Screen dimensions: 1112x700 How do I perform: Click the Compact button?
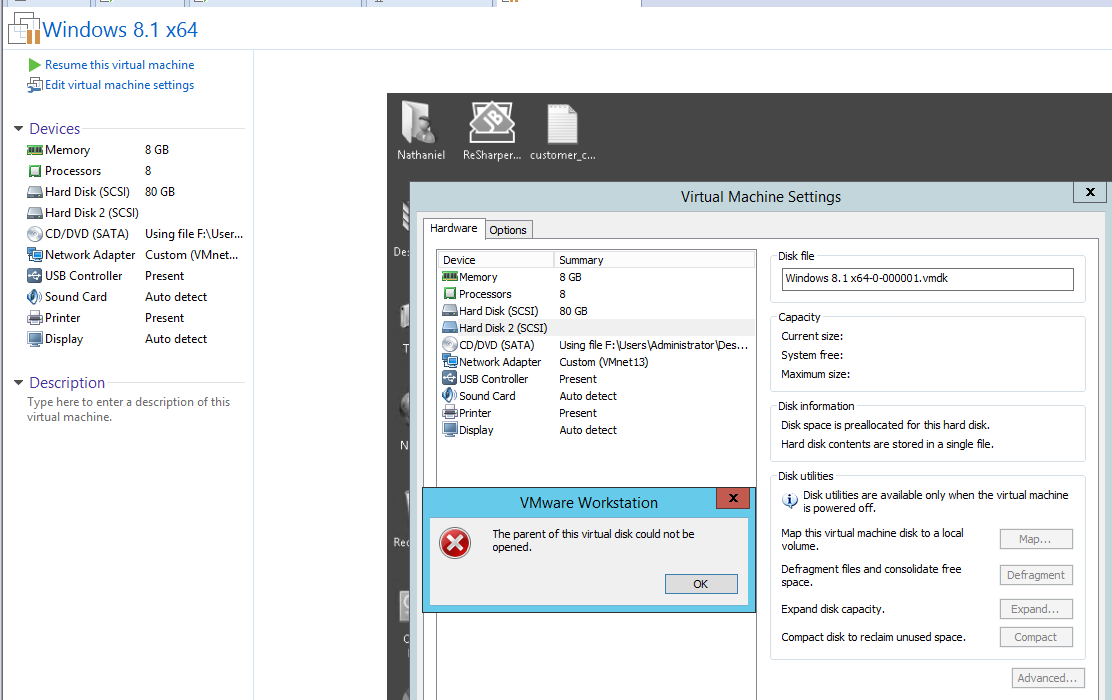(x=1035, y=637)
